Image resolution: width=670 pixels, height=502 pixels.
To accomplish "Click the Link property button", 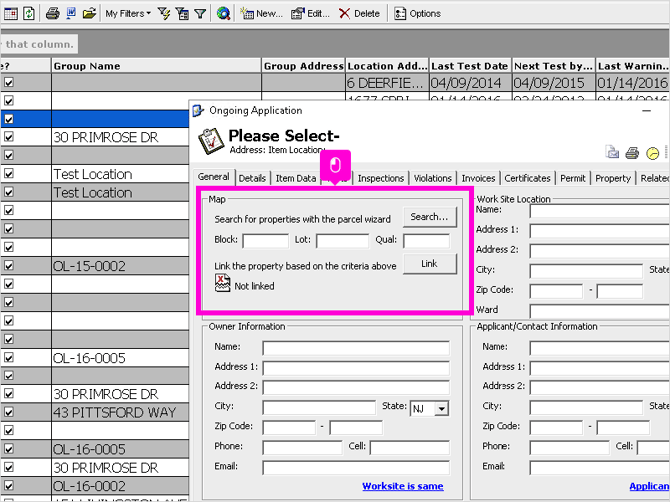I will point(429,264).
